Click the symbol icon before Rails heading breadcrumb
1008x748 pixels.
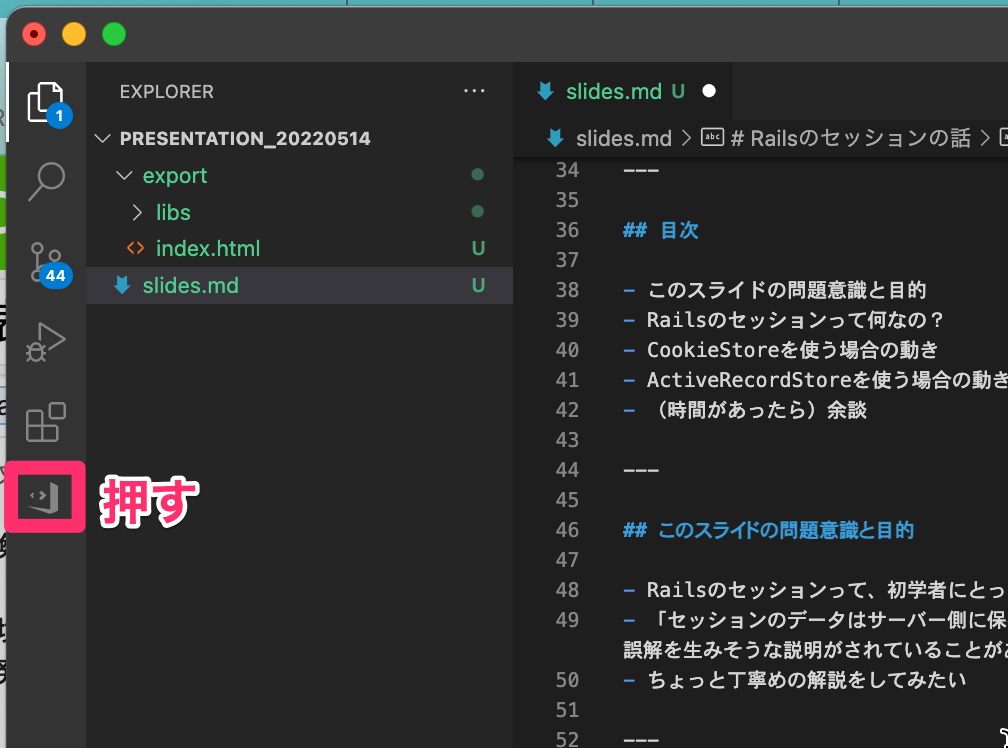712,137
